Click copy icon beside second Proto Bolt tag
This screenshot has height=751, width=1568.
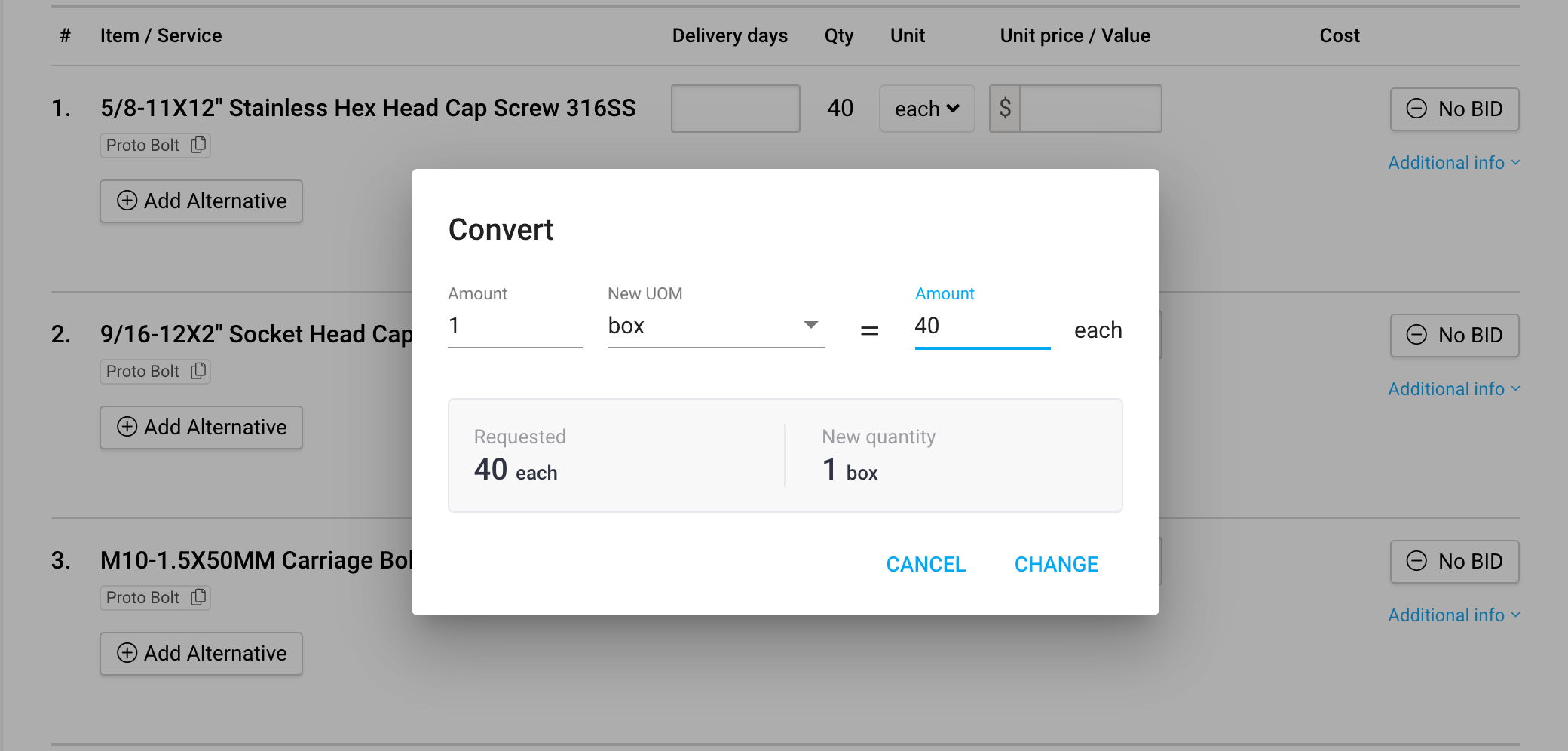[x=198, y=371]
